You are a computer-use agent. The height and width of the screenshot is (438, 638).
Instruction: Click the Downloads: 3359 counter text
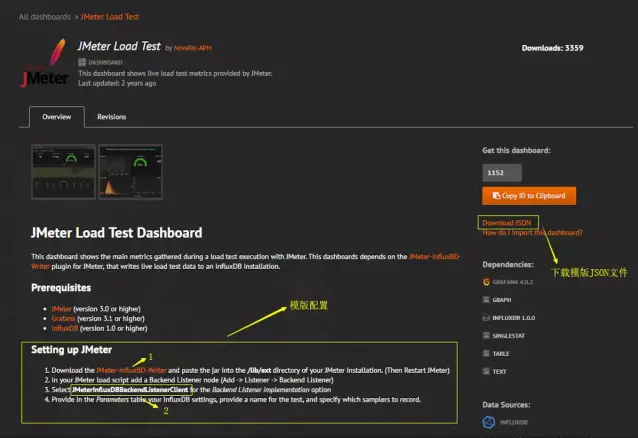[x=553, y=48]
